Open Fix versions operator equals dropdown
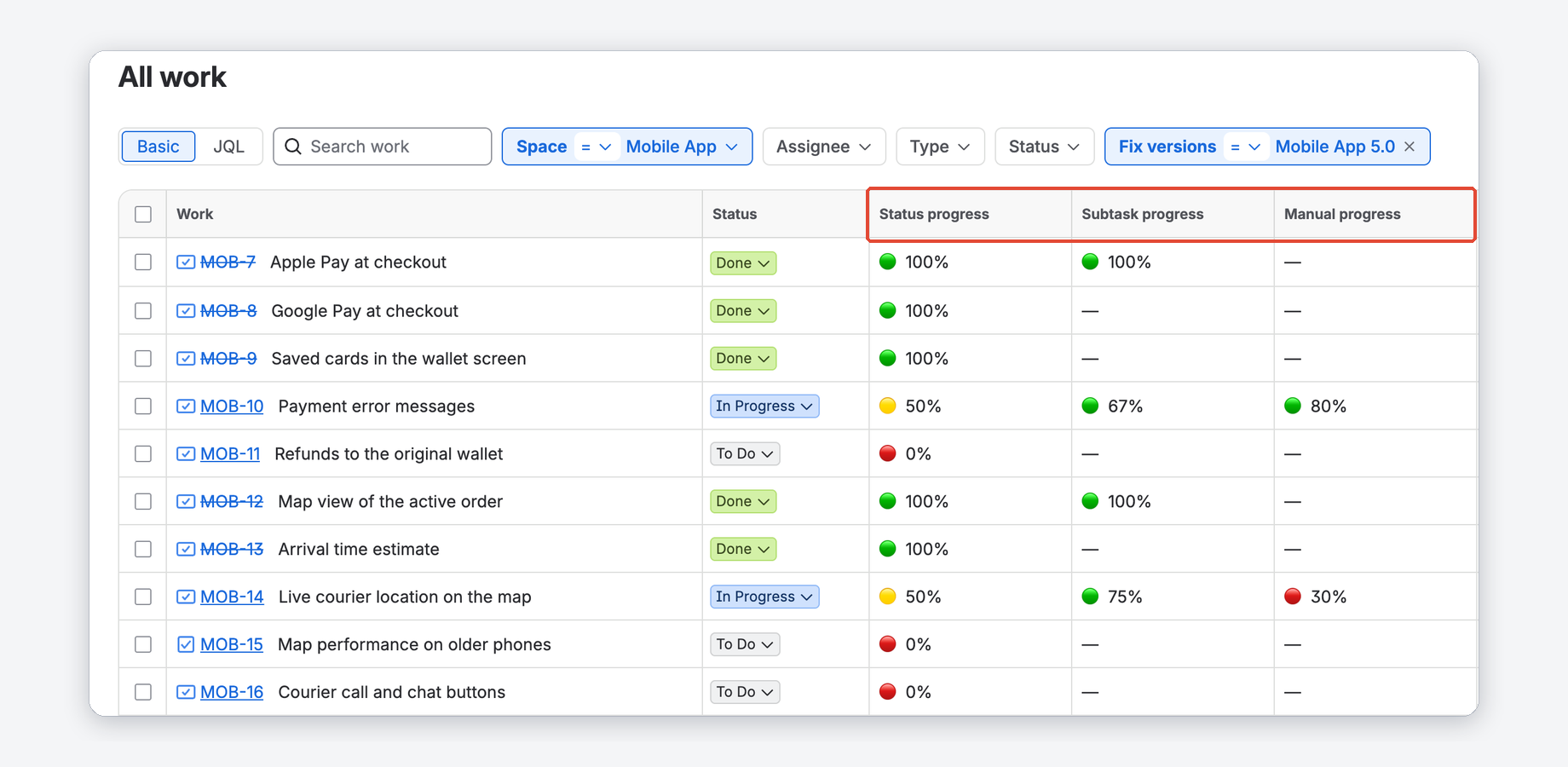 pyautogui.click(x=1245, y=147)
